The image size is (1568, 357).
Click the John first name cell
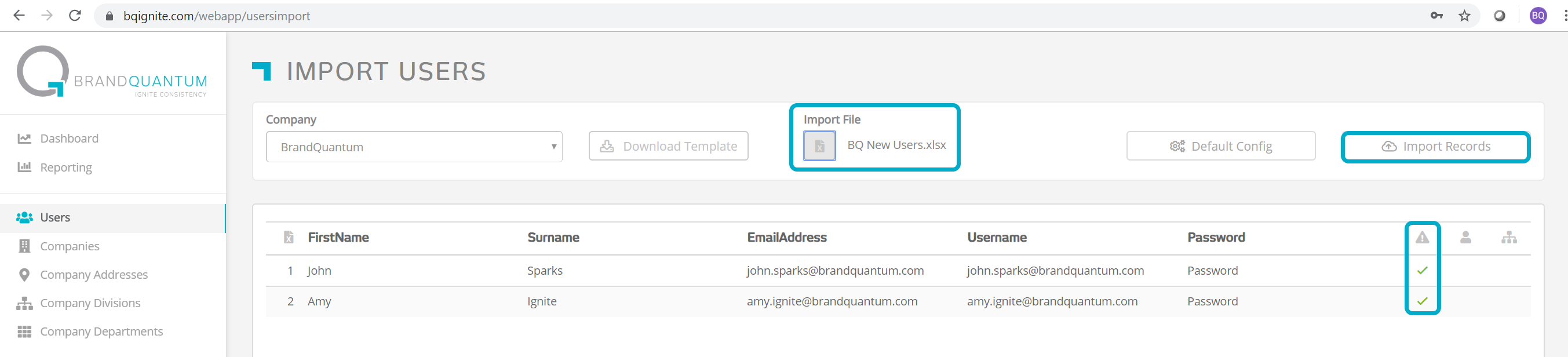(x=319, y=271)
